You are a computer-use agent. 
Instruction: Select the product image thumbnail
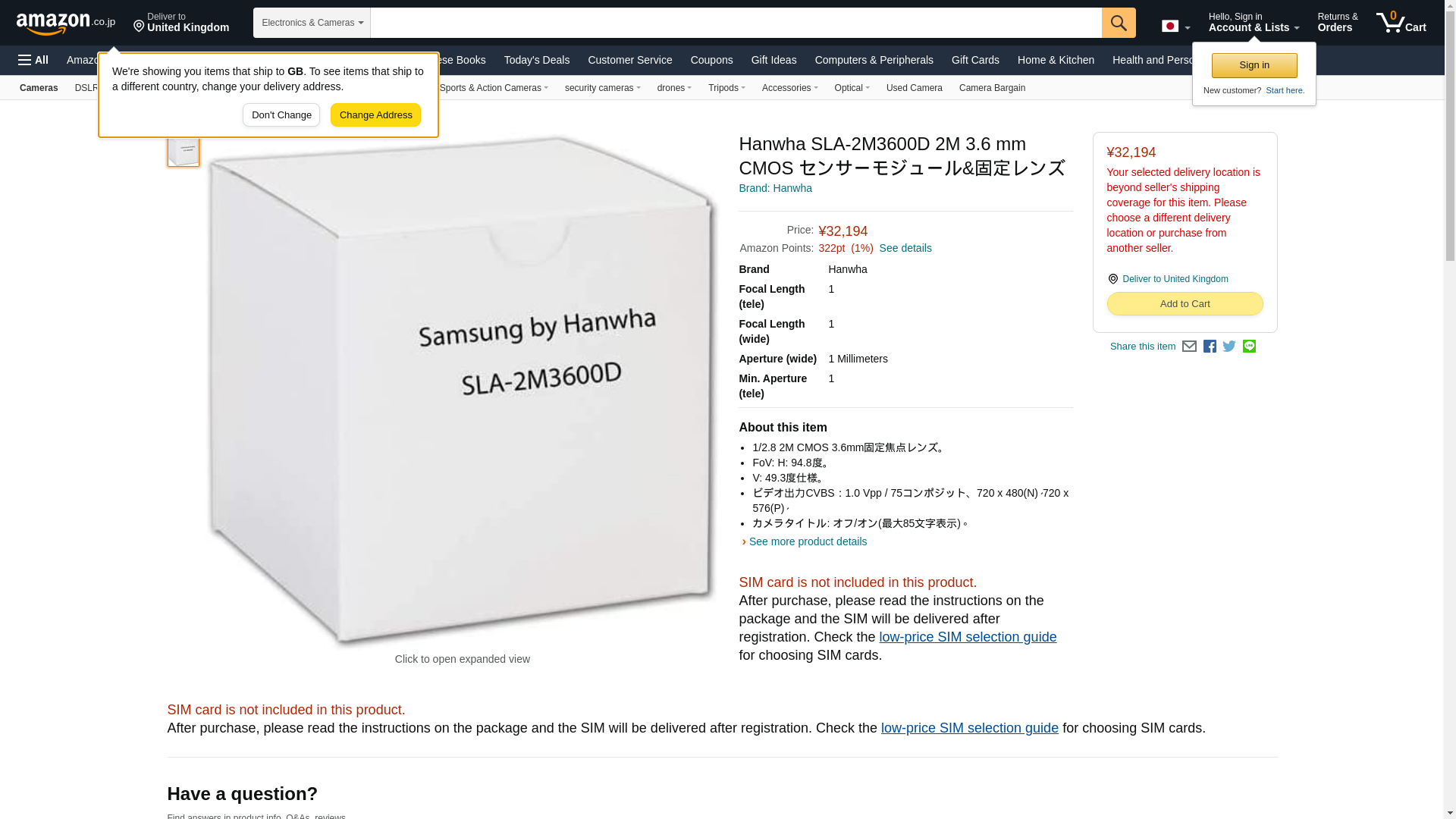tap(184, 149)
